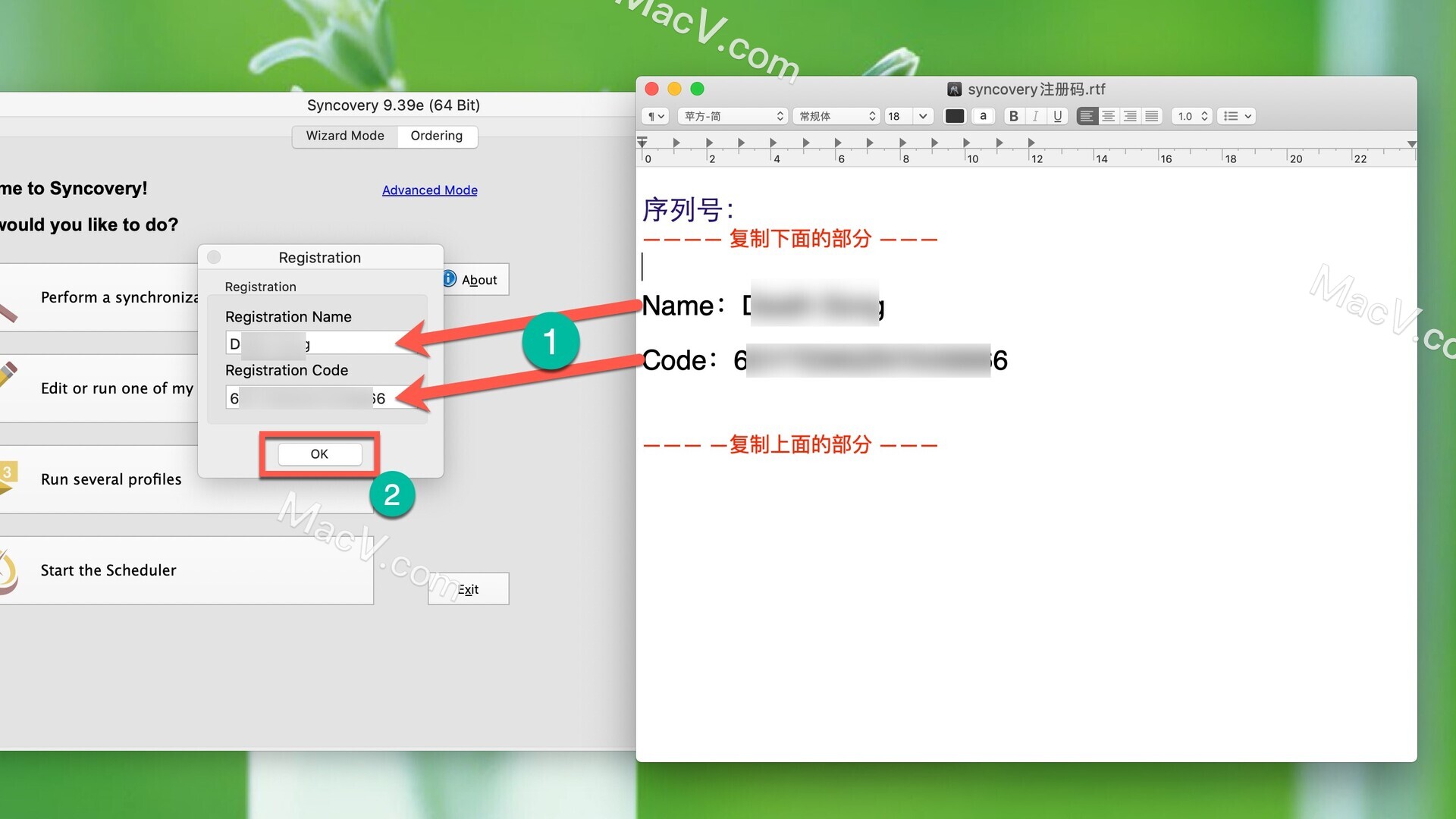Close the TextEdit window with red button
The width and height of the screenshot is (1456, 819).
tap(651, 89)
